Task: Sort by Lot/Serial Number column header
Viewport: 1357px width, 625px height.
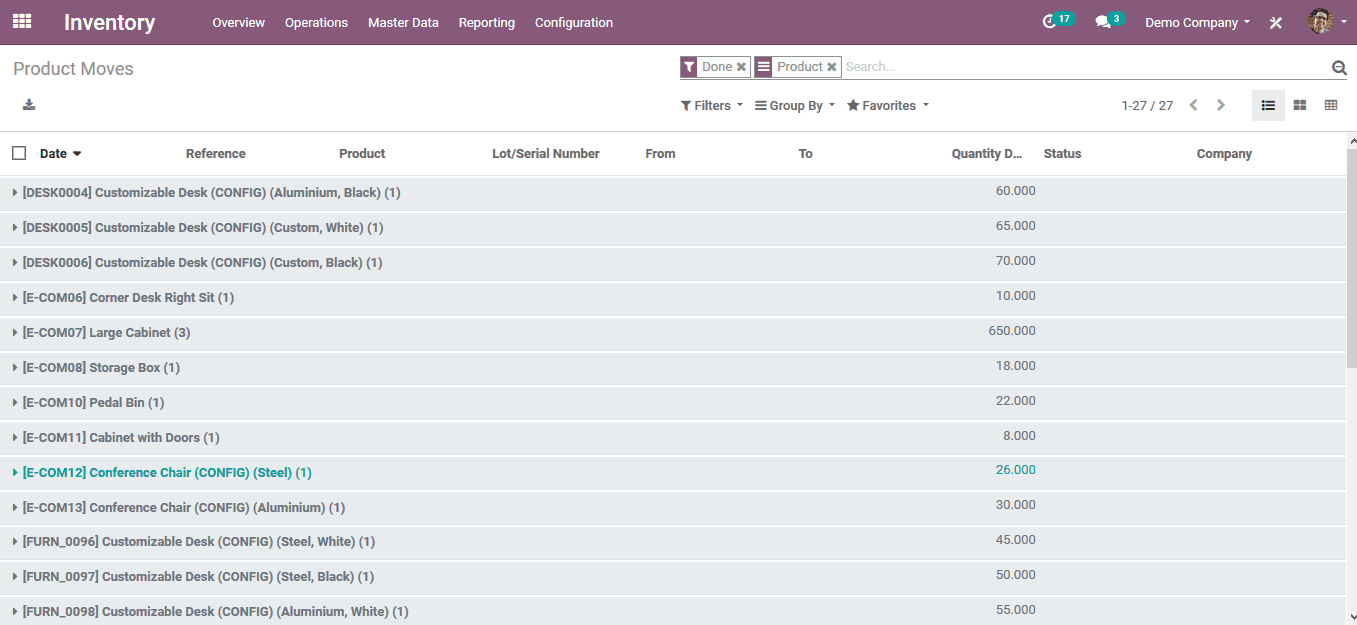Action: (x=546, y=153)
